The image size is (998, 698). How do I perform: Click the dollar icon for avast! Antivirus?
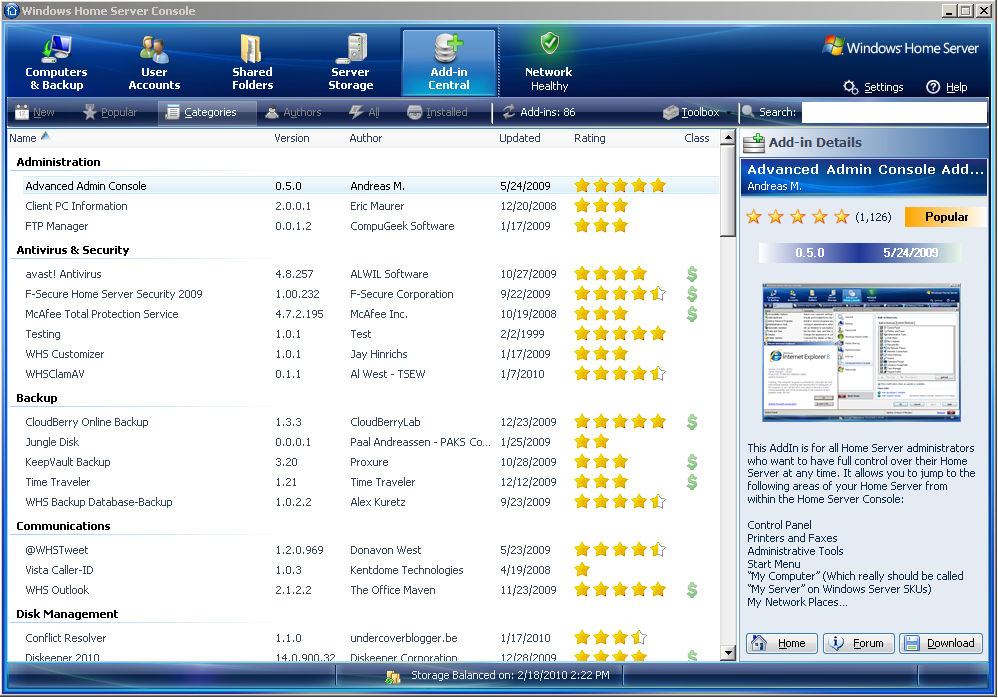tap(692, 274)
